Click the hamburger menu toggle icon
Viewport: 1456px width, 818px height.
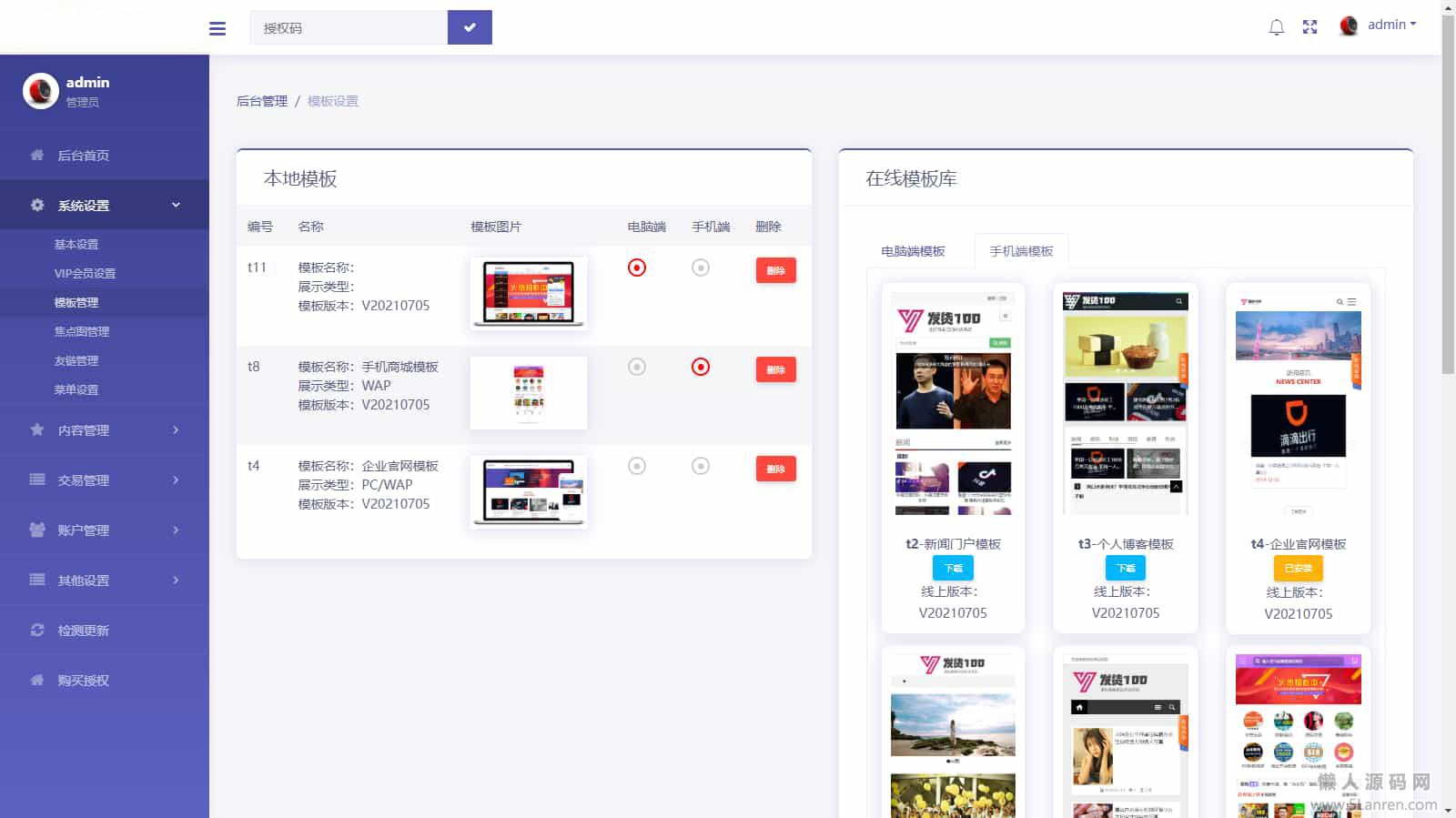(x=217, y=28)
